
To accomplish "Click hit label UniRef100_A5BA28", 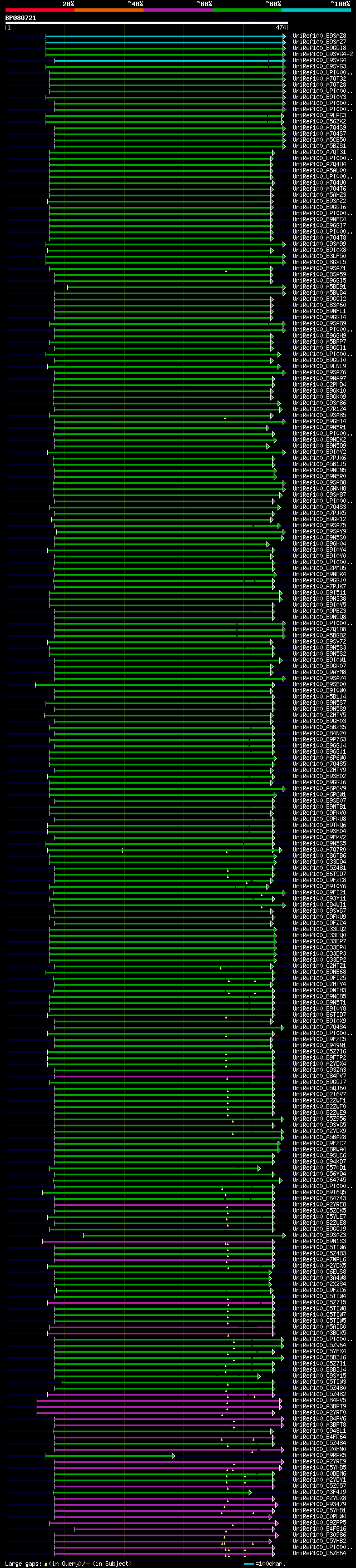I will [319, 1137].
